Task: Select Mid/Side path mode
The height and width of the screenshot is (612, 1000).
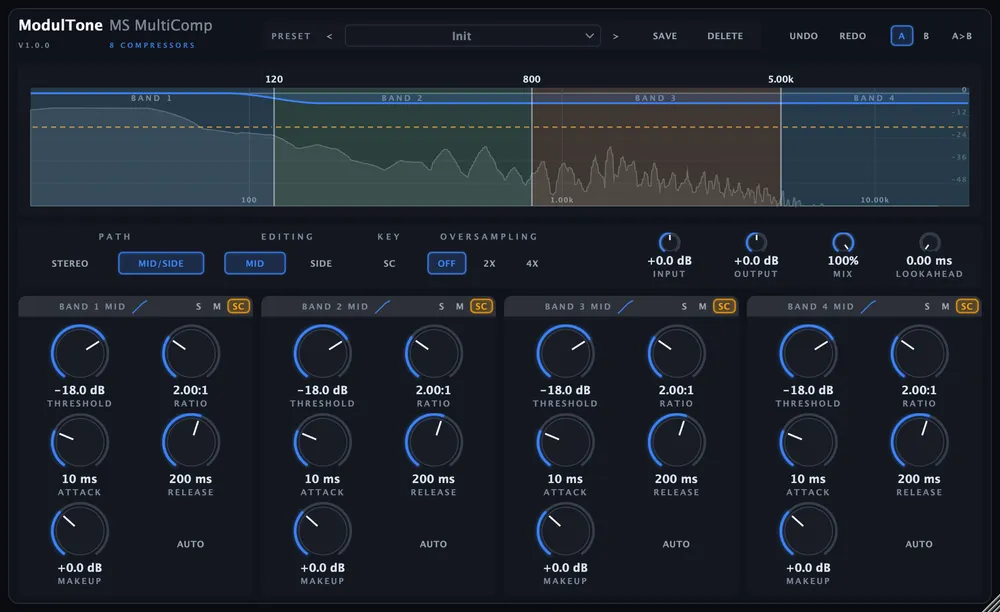Action: pyautogui.click(x=161, y=263)
